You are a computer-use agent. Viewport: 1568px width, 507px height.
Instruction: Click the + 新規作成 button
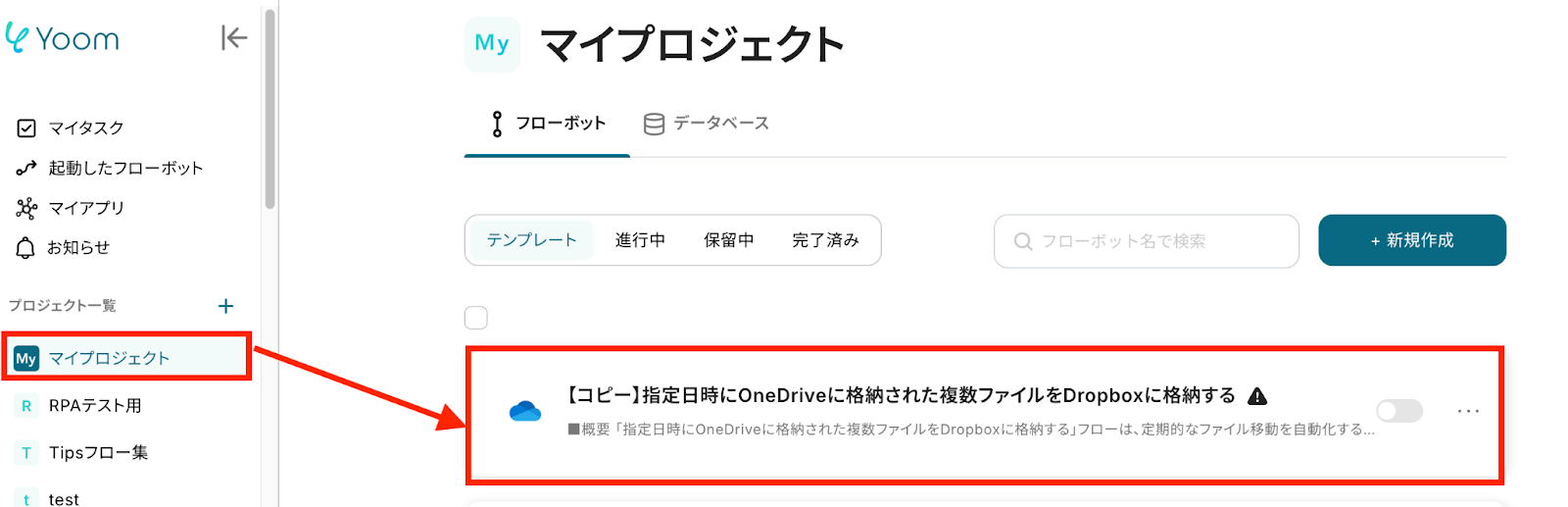1412,240
